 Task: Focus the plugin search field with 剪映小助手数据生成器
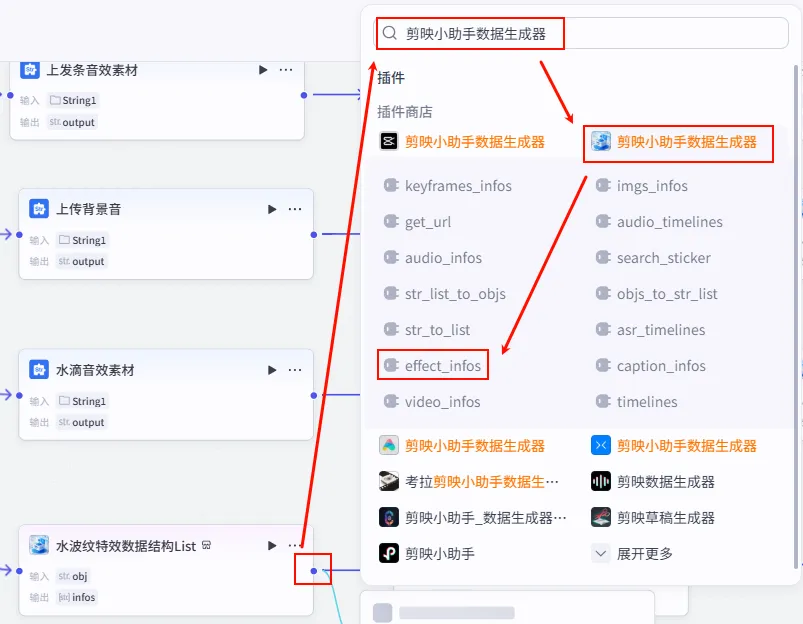coord(581,33)
